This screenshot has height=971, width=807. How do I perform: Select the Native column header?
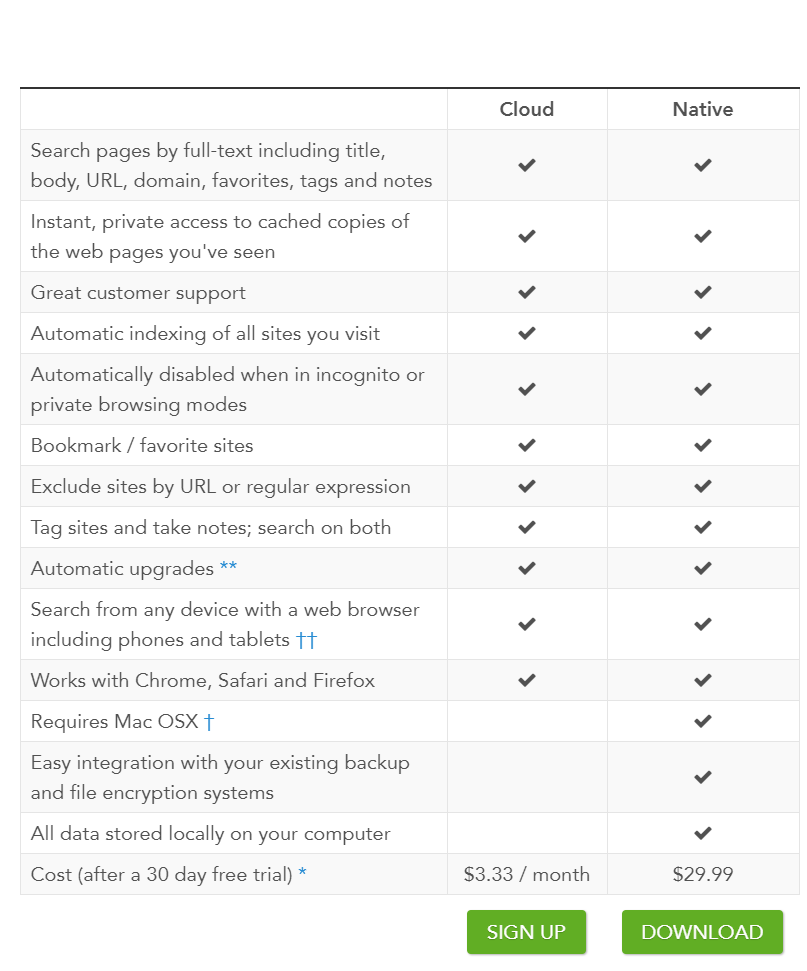pyautogui.click(x=703, y=110)
